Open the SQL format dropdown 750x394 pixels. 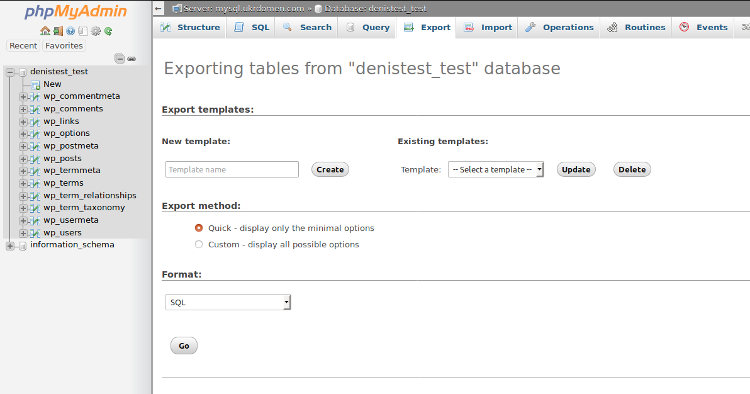coord(228,302)
